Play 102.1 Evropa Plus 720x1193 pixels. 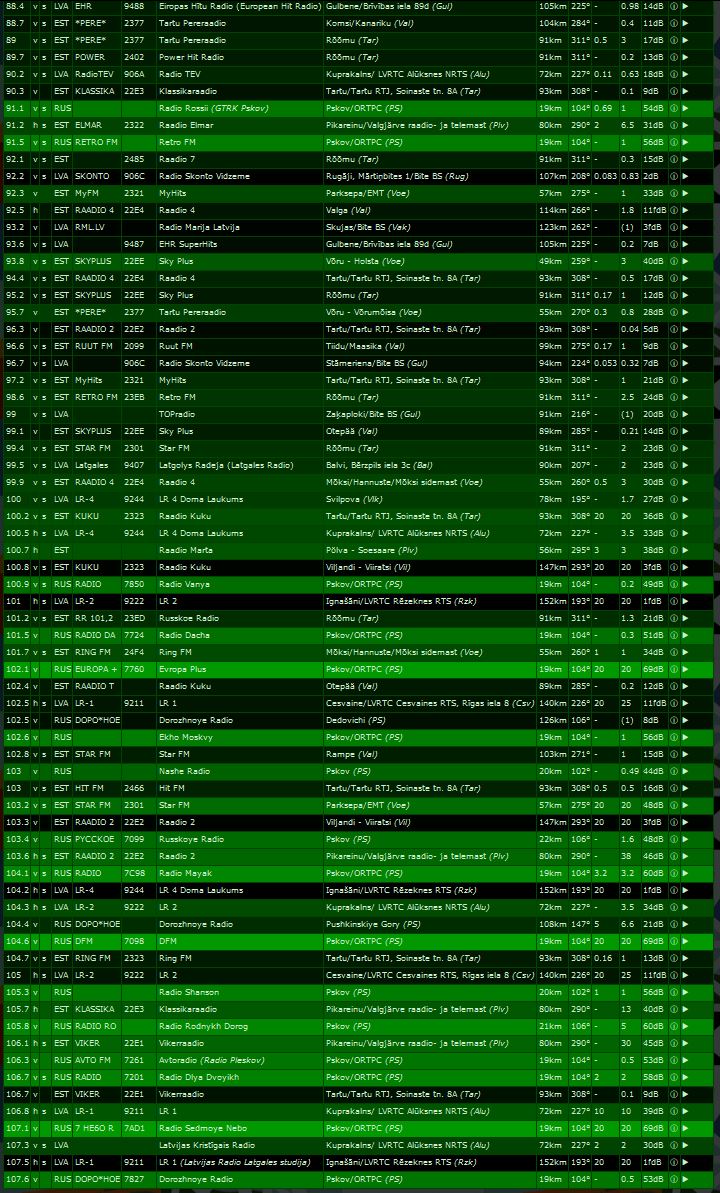[686, 670]
